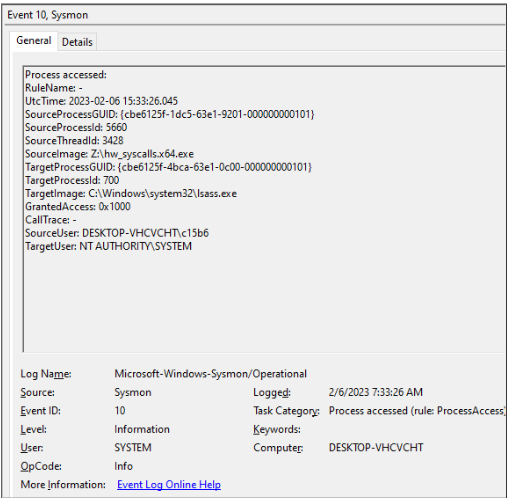The width and height of the screenshot is (507, 498).
Task: Click the 'Logged:' field label
Action: point(272,393)
